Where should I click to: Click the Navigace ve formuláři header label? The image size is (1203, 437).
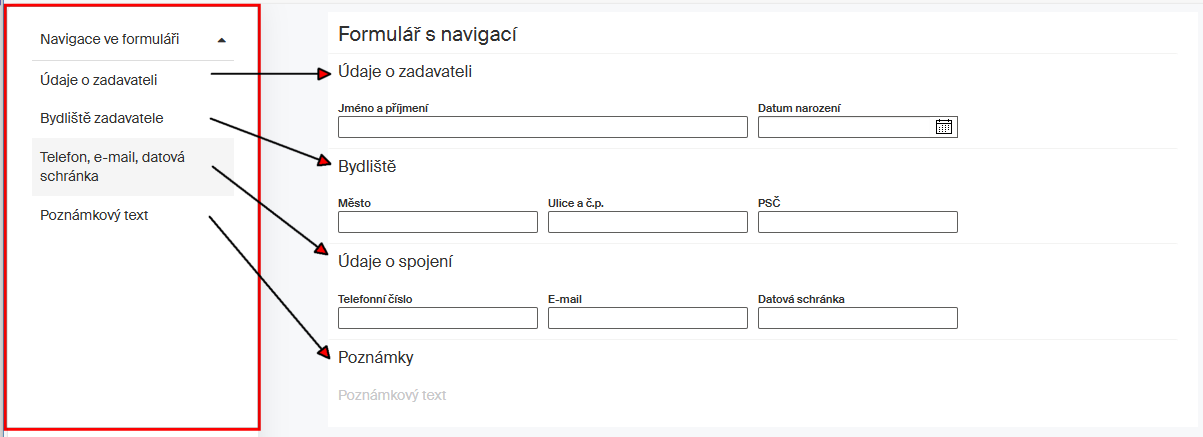[109, 40]
